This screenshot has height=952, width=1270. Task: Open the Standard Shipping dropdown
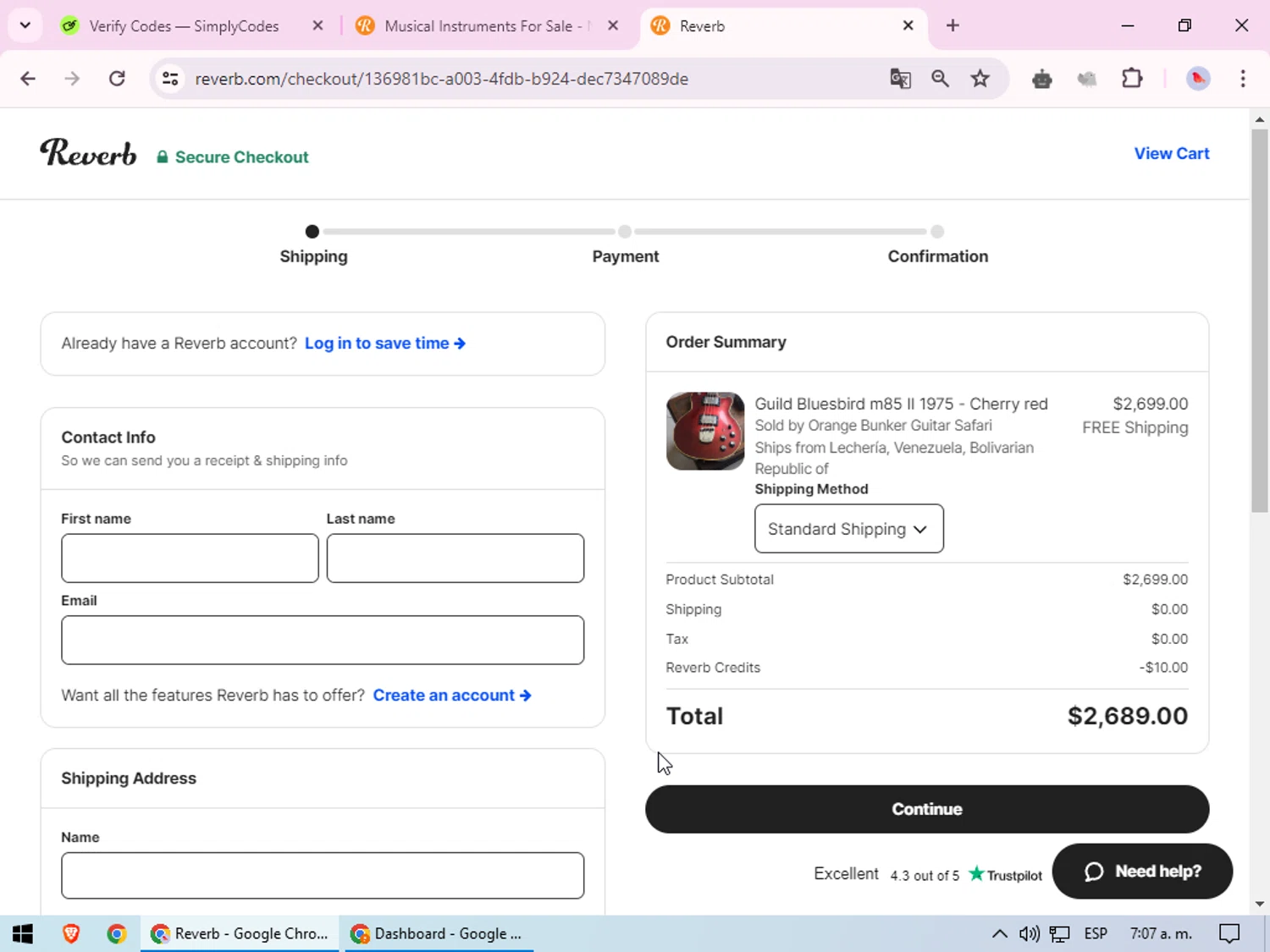[849, 529]
